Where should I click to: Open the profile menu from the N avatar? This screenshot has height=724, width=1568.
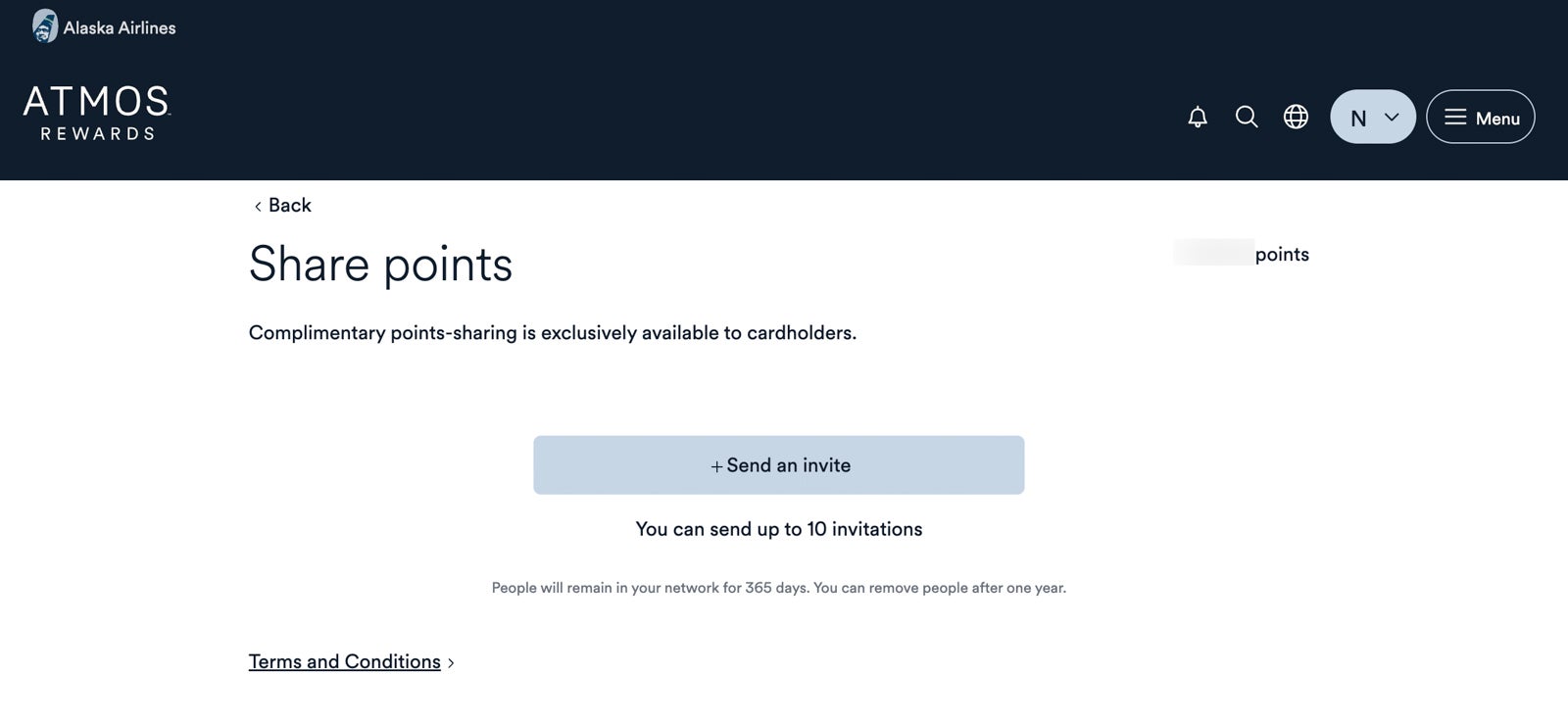(x=1359, y=117)
